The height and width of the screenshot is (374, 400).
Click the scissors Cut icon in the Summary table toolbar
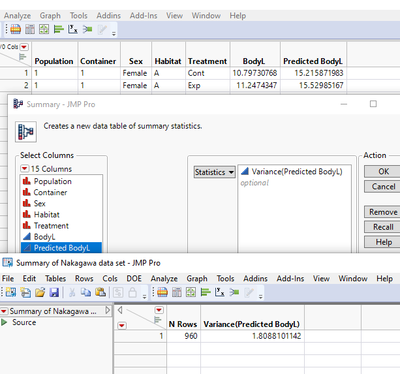(72, 292)
